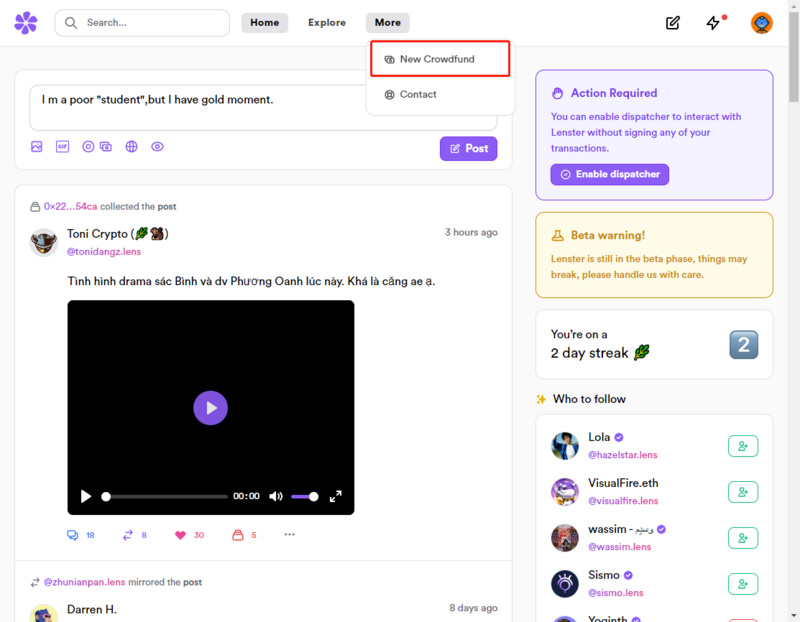Open the profile avatar menu

762,23
